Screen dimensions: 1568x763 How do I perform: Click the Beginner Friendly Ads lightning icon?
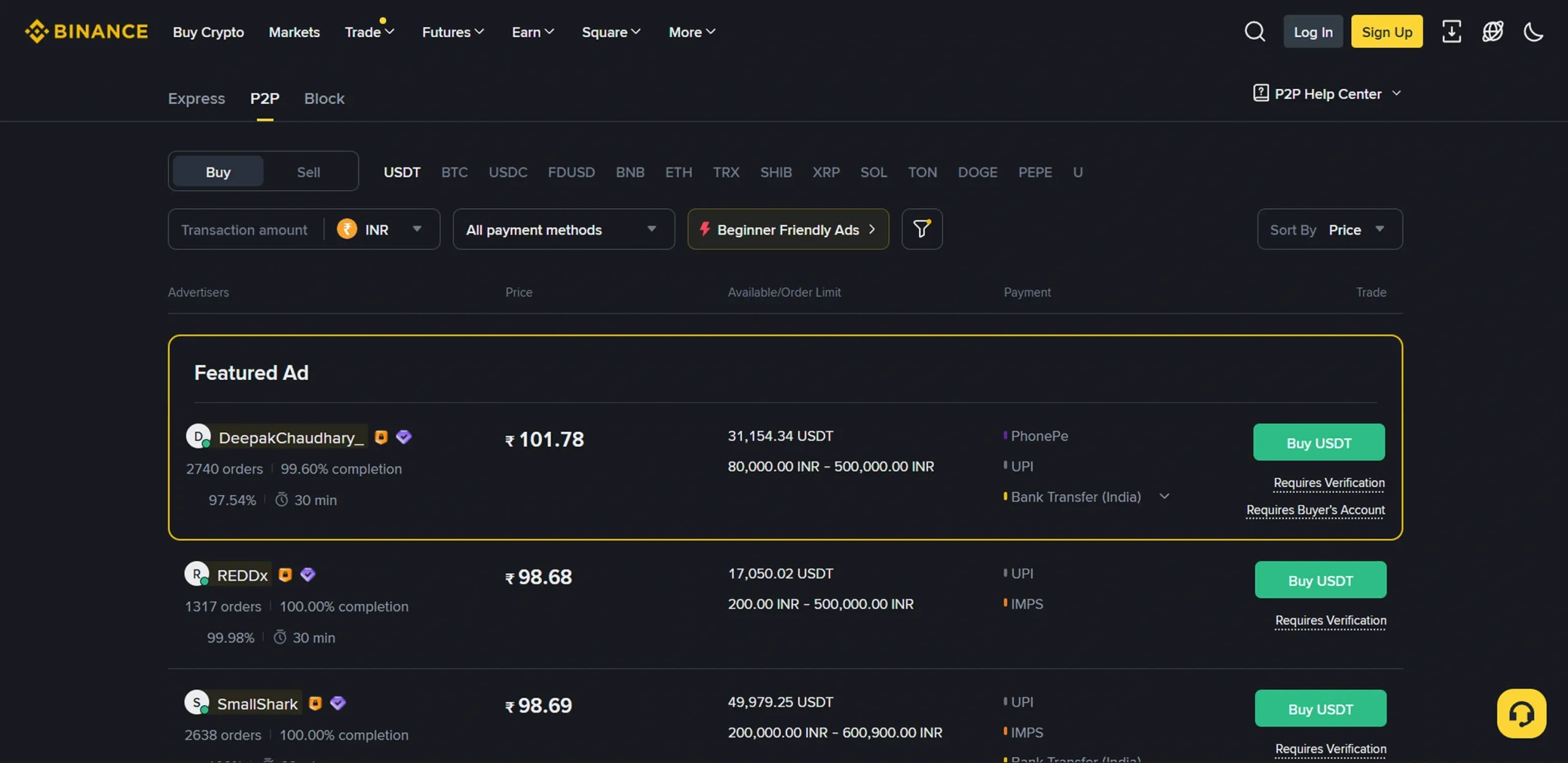tap(704, 229)
